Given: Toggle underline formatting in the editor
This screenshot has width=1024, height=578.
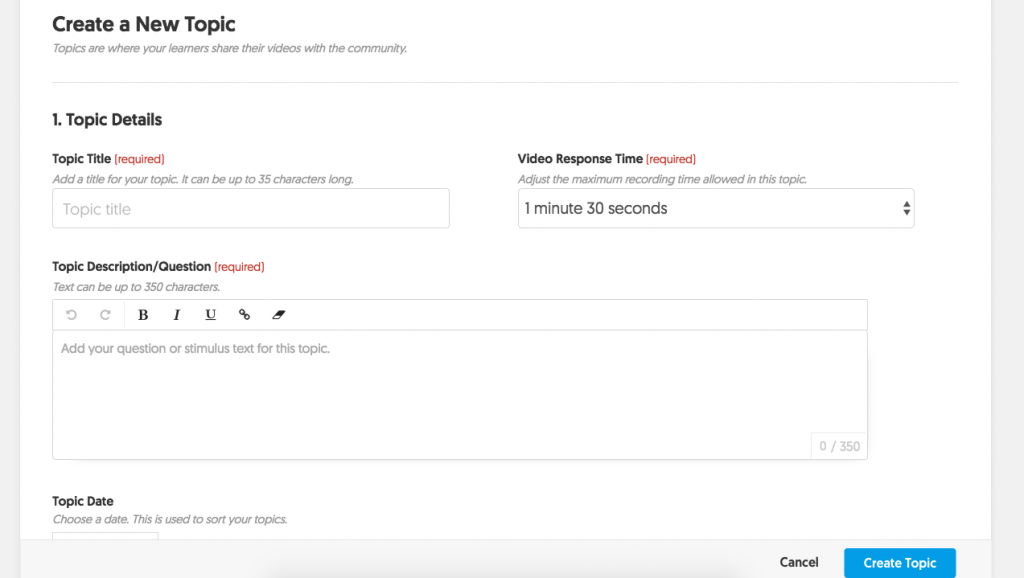Looking at the screenshot, I should 210,314.
